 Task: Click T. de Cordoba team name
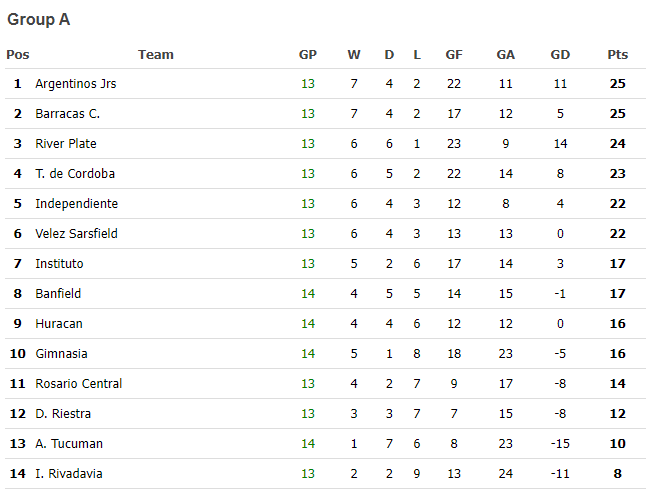pos(75,174)
